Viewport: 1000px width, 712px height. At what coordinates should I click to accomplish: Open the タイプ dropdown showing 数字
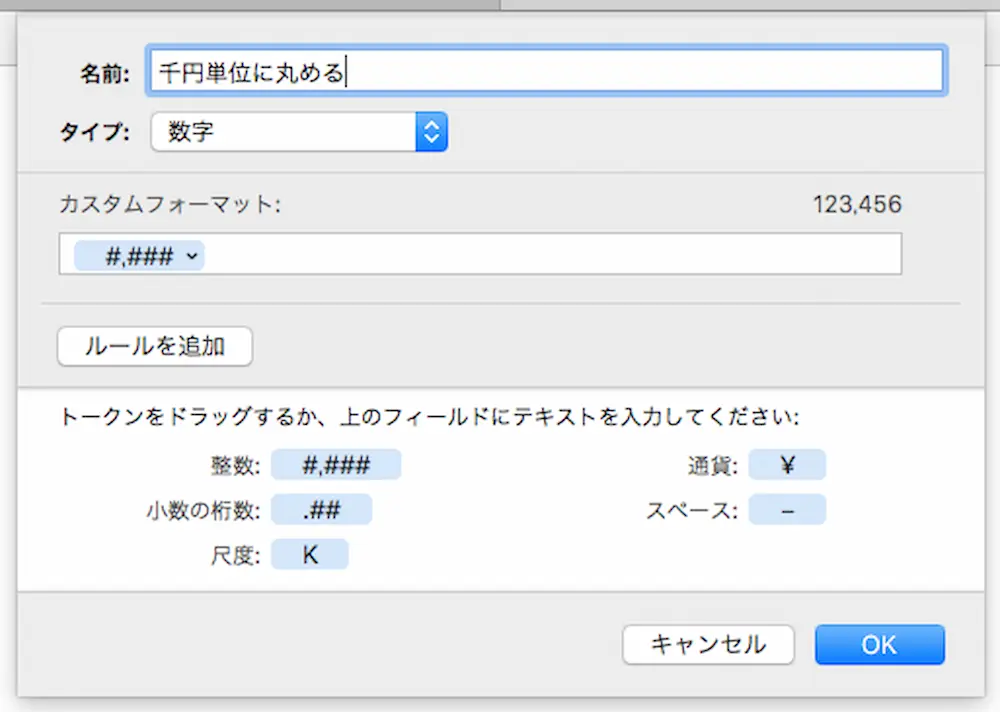point(285,131)
